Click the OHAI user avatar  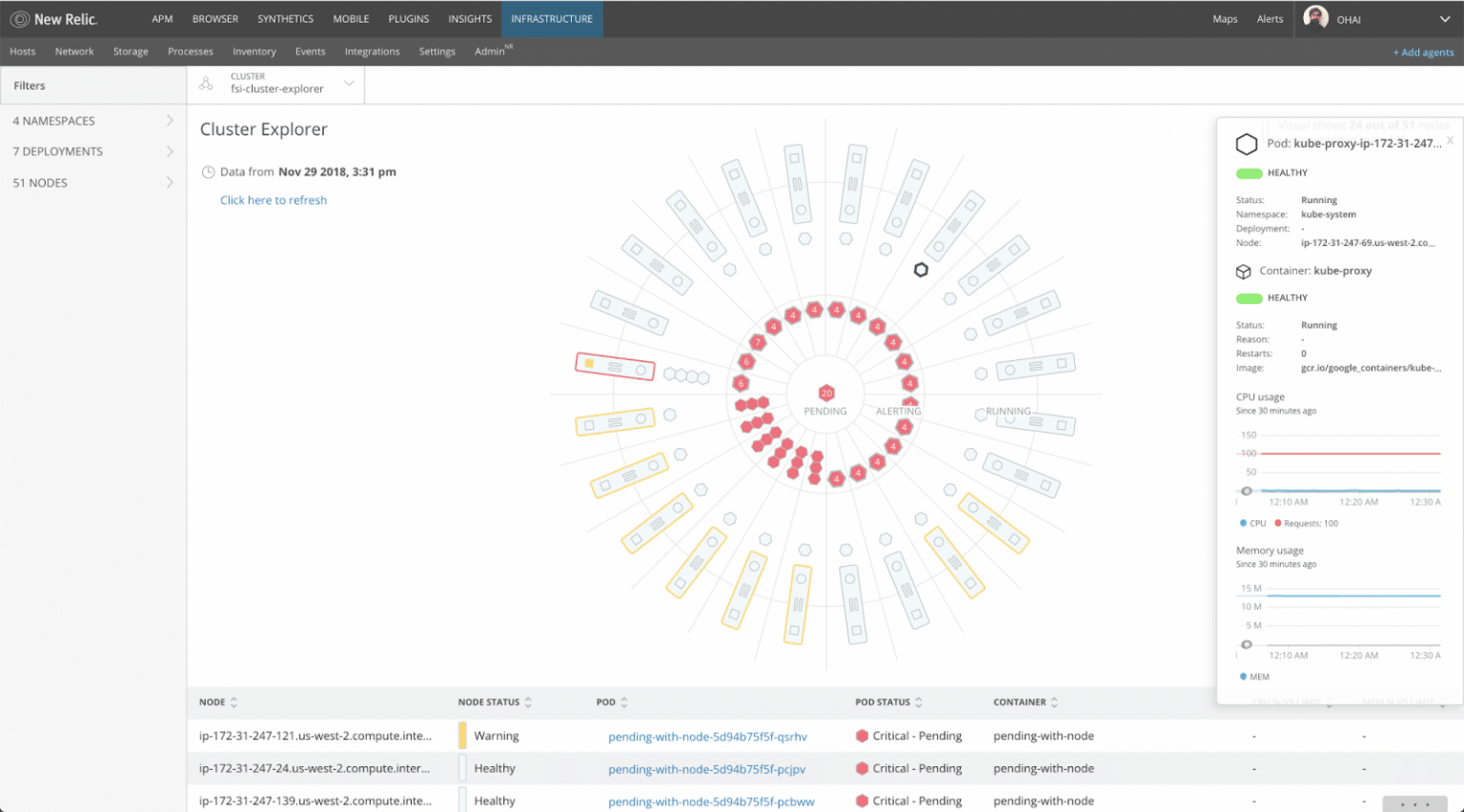click(1315, 18)
